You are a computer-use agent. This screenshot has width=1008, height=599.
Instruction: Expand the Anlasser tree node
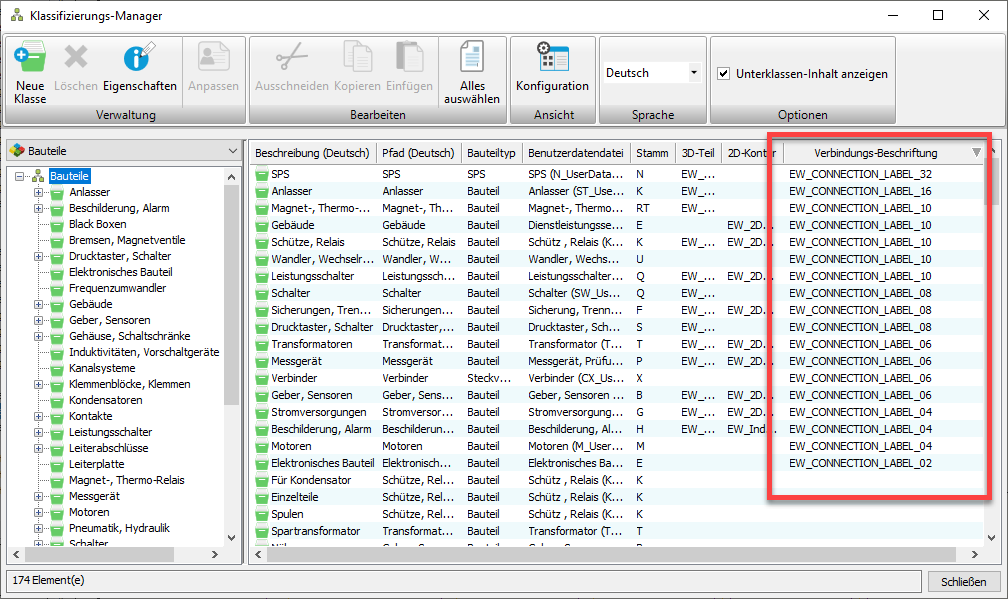click(40, 192)
